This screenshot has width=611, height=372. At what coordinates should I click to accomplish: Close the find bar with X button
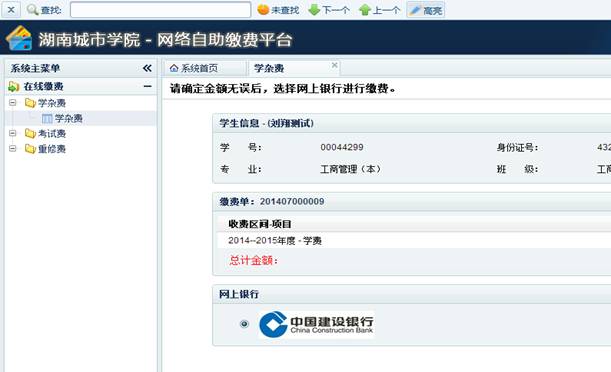[11, 9]
